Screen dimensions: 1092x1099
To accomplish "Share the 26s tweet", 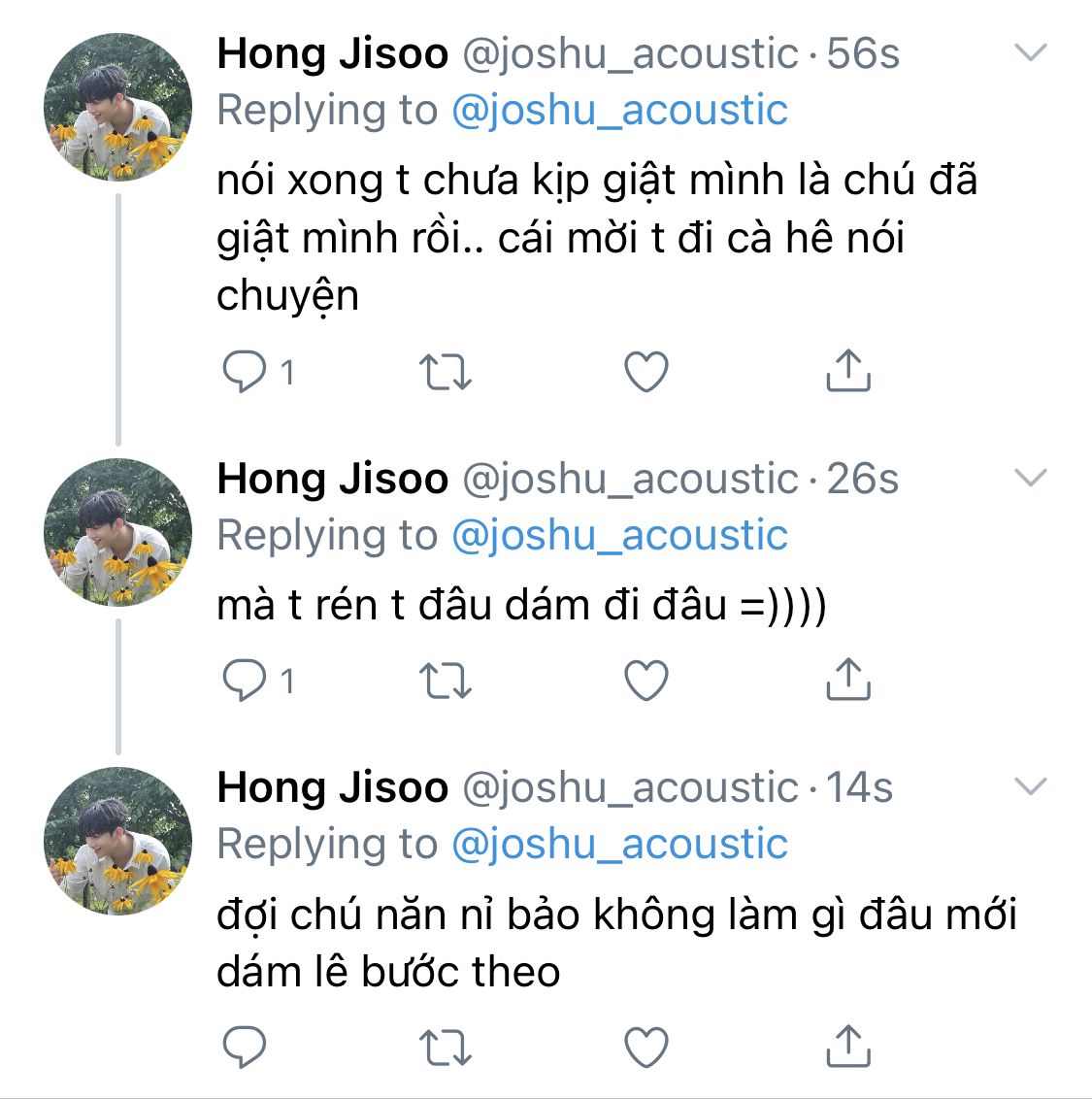I will click(x=847, y=681).
